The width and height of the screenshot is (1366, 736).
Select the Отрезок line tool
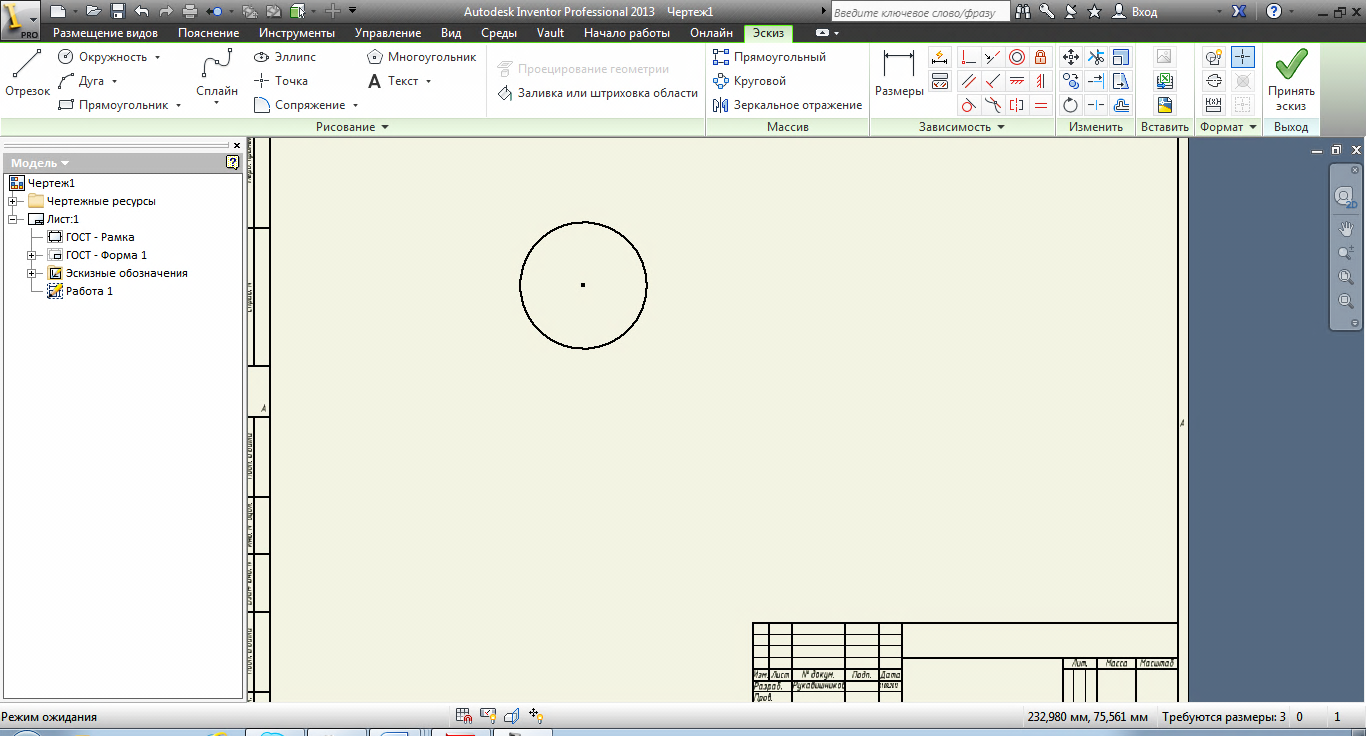27,73
